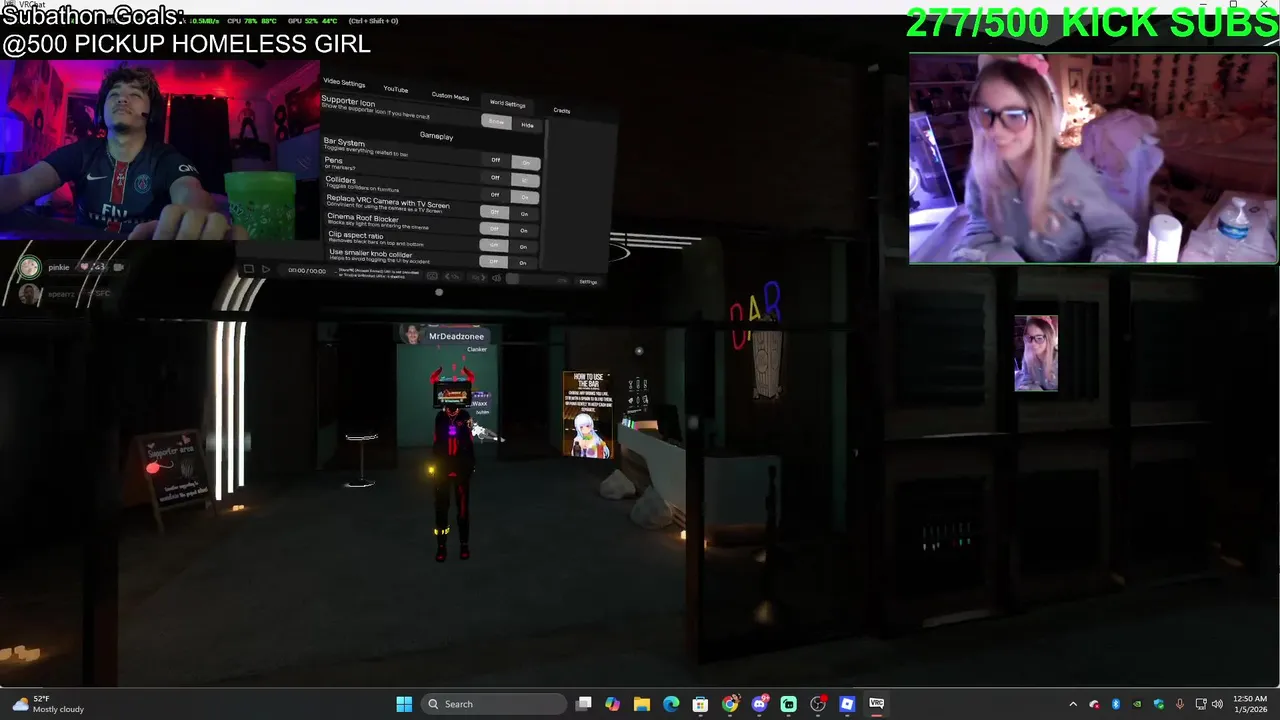
Task: Click the 277/500 KICK SUBS counter
Action: (x=1092, y=24)
